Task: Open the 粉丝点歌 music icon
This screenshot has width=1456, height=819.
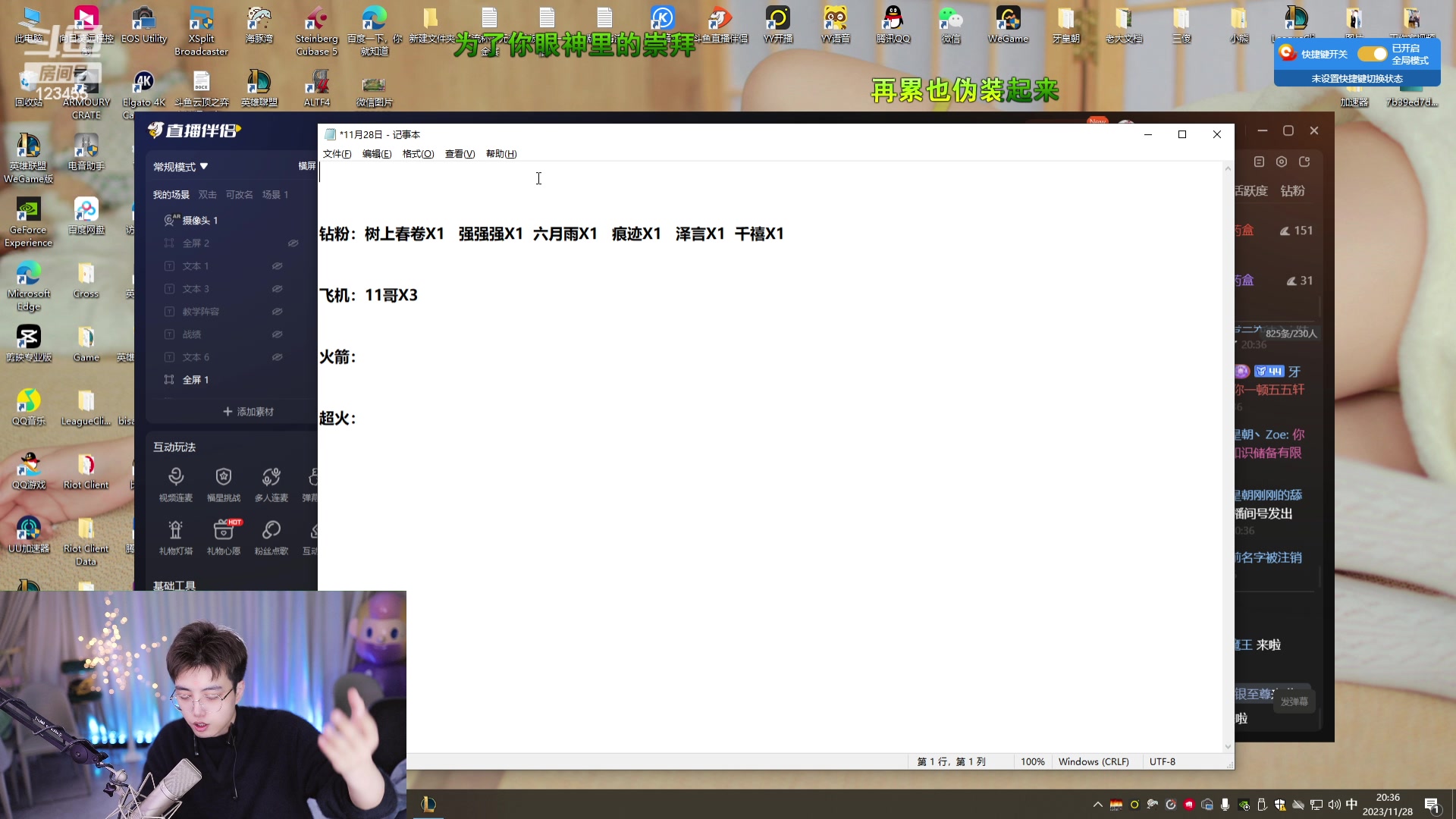Action: point(271,529)
